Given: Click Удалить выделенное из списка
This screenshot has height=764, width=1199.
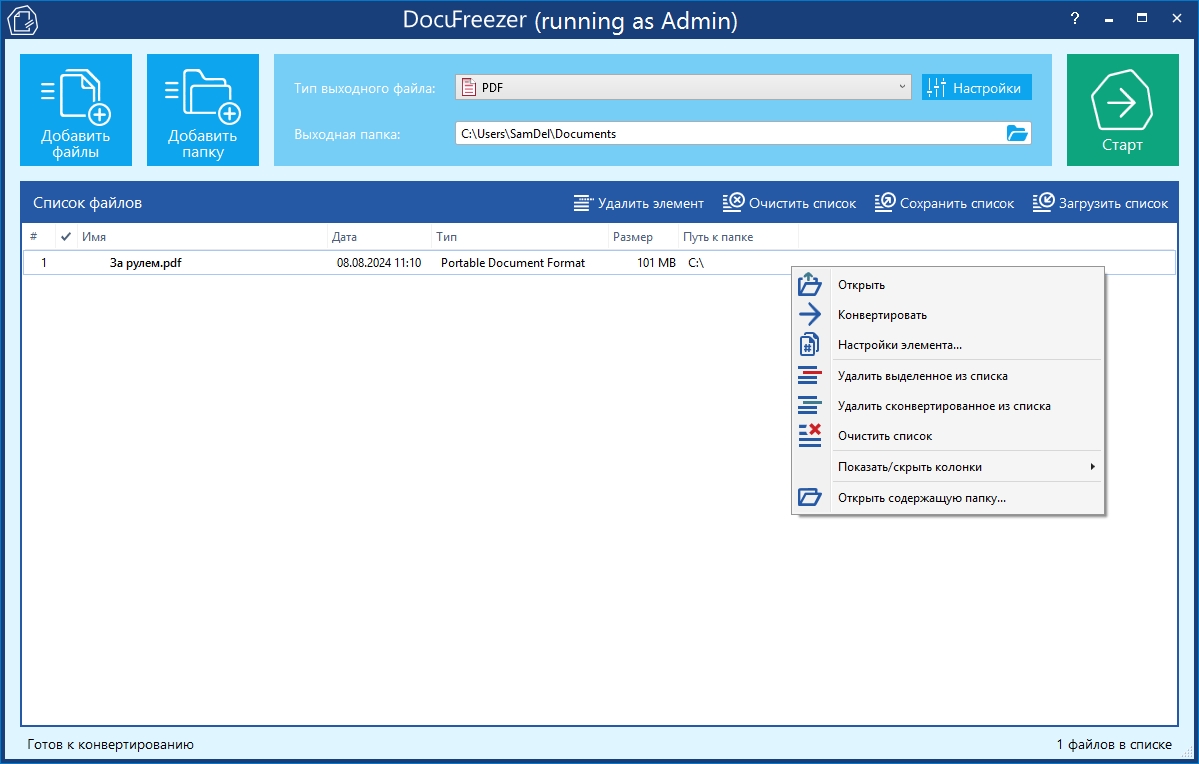Looking at the screenshot, I should (x=922, y=376).
